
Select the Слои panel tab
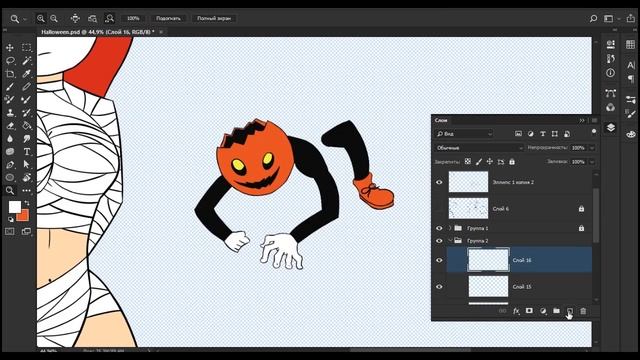tap(441, 120)
